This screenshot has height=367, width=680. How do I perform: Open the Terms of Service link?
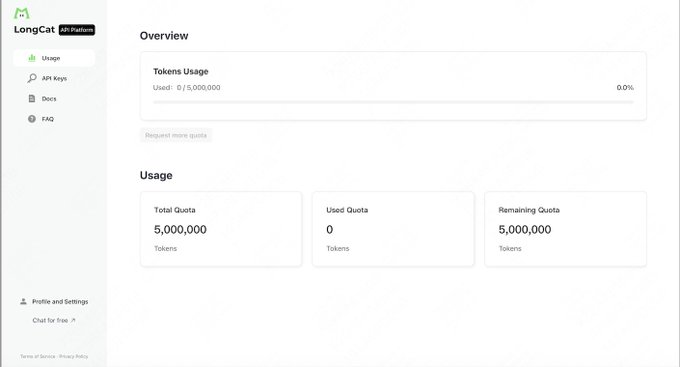(38, 356)
